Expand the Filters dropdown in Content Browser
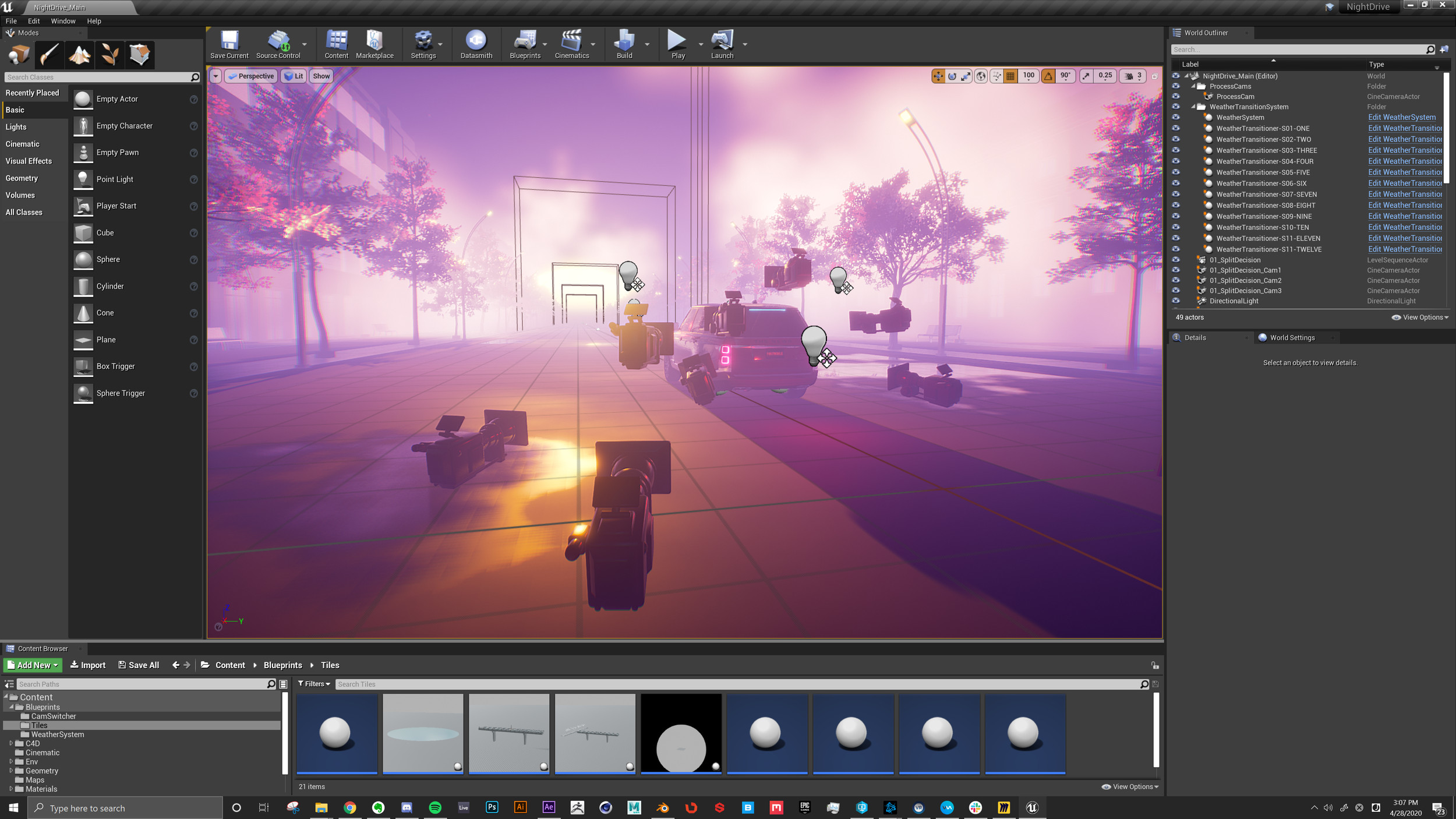The width and height of the screenshot is (1456, 819). coord(314,684)
